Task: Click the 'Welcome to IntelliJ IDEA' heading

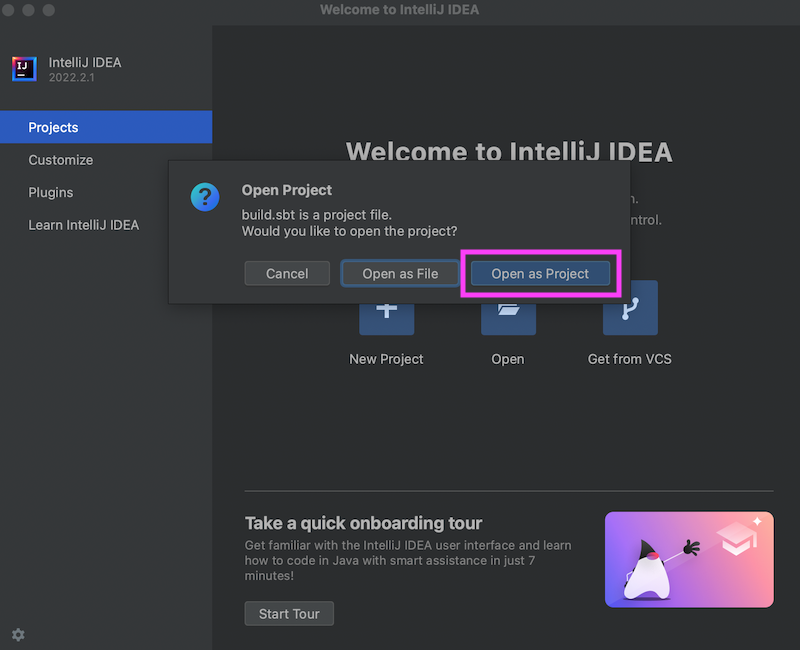Action: click(509, 152)
